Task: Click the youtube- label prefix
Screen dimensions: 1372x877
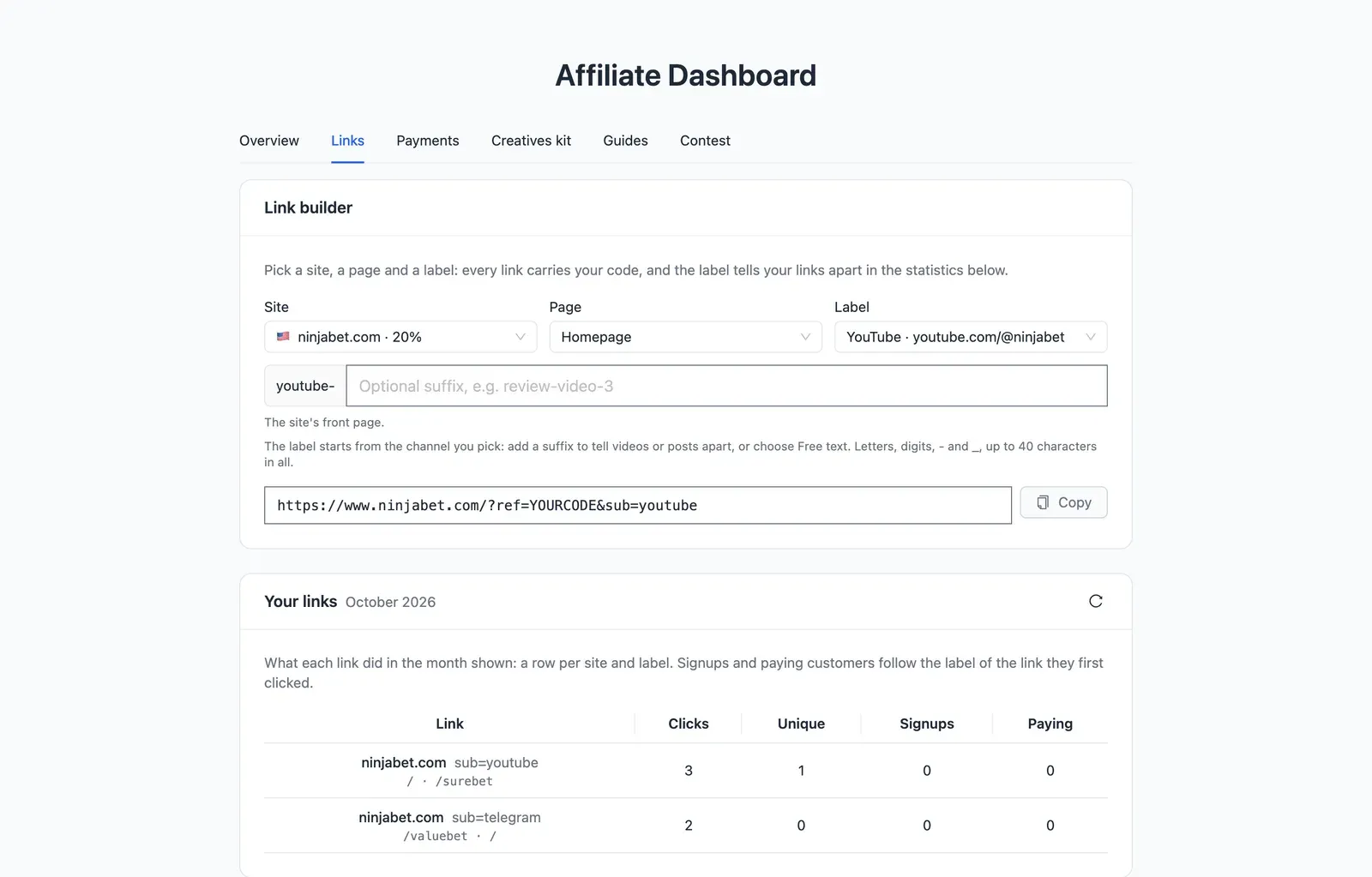Action: pyautogui.click(x=305, y=386)
